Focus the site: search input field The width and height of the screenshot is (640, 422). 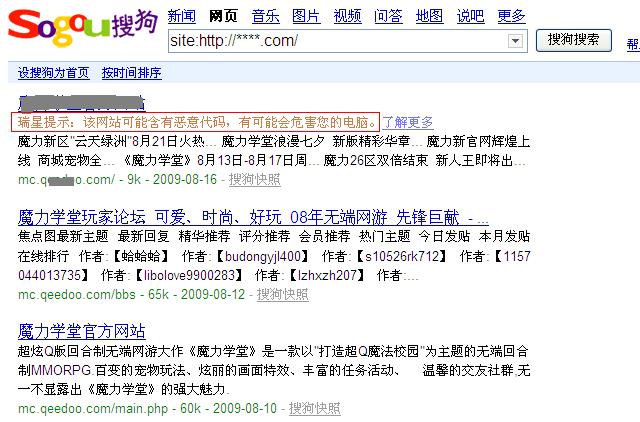pos(338,41)
